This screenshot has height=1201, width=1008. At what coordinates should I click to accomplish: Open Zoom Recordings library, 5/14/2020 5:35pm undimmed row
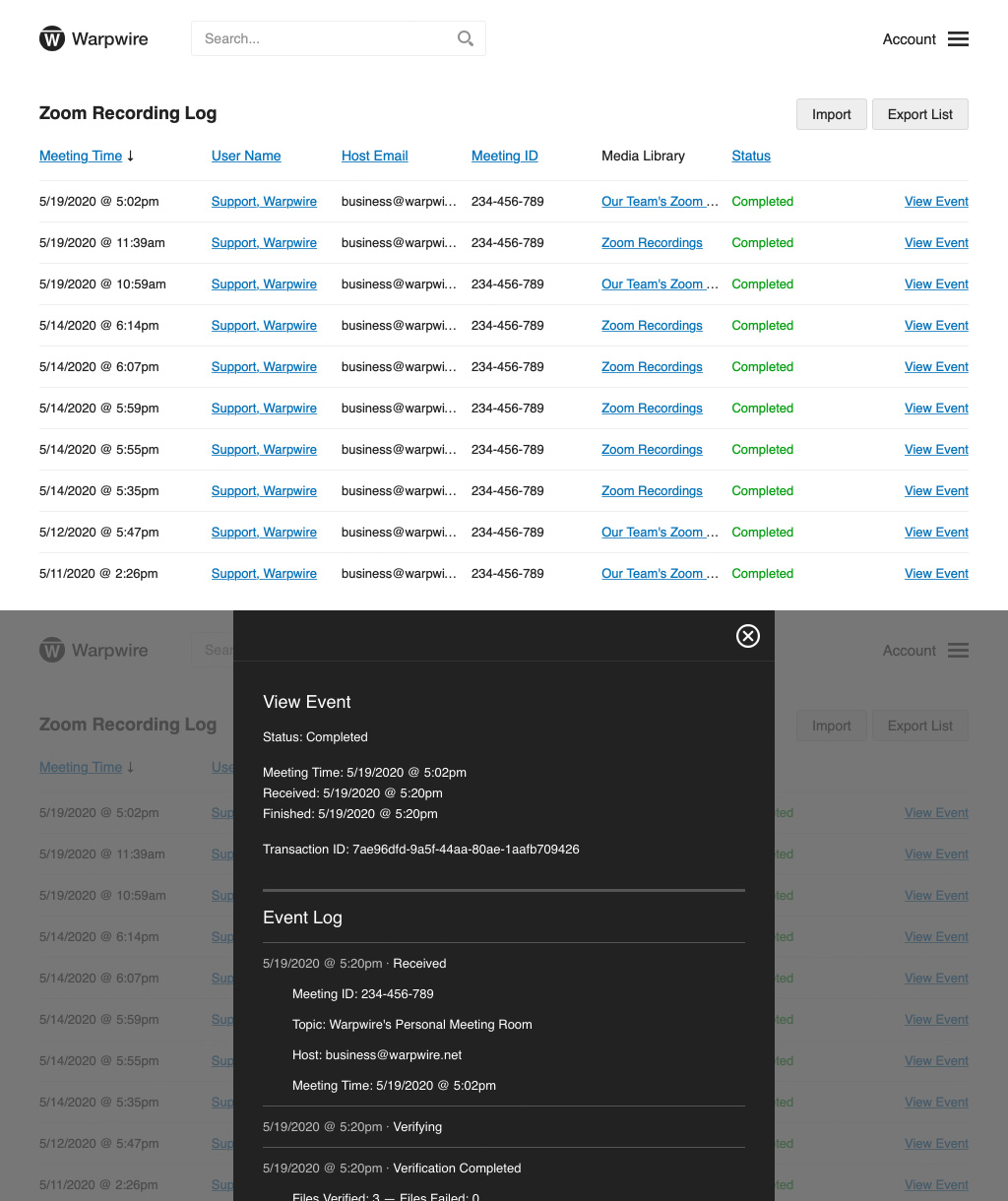click(x=652, y=490)
